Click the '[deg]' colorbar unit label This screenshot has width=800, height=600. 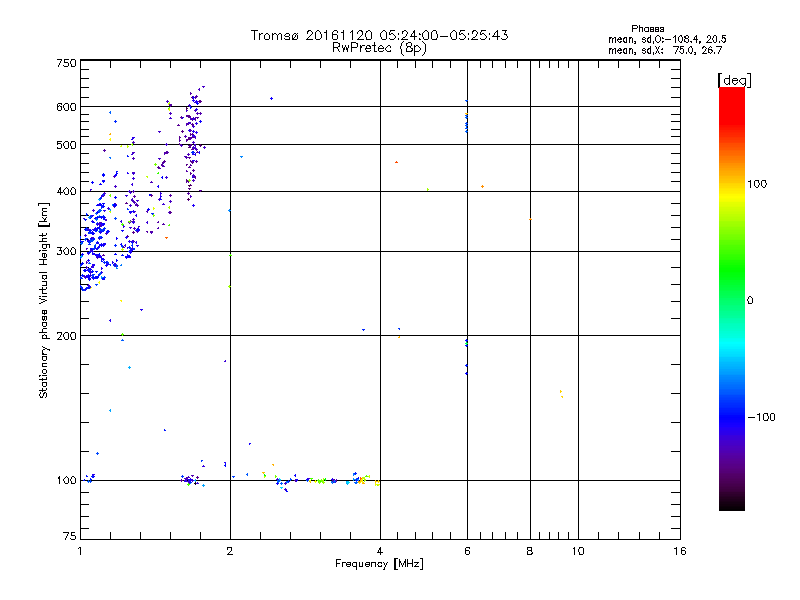734,80
